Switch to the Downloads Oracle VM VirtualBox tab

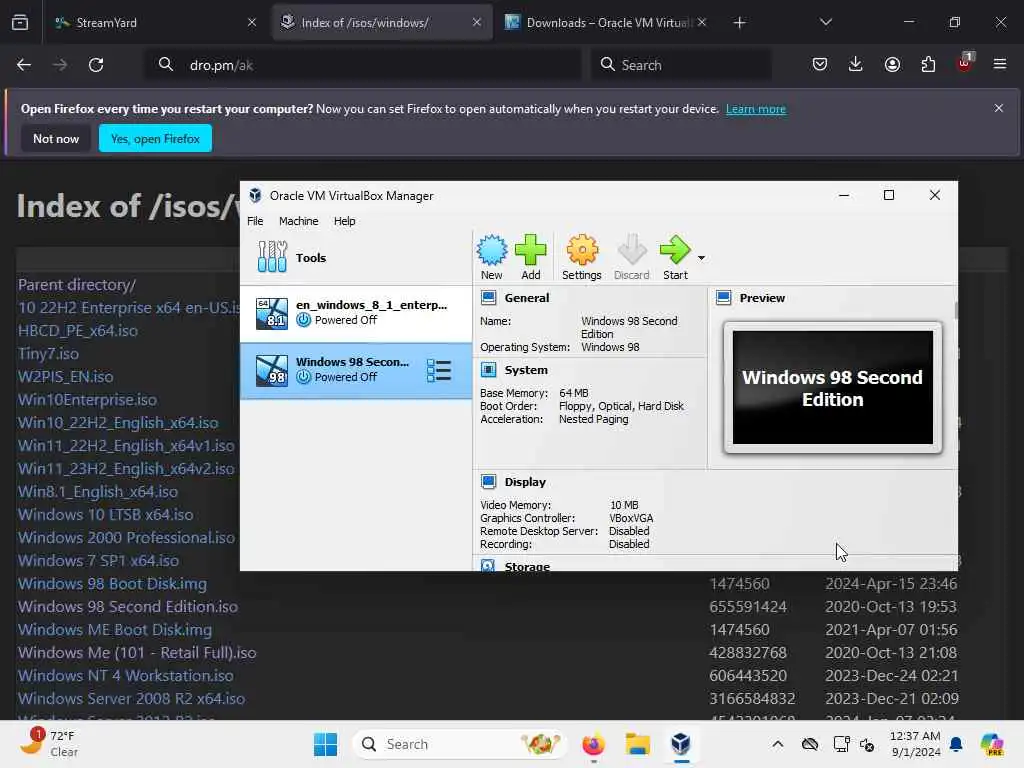tap(605, 23)
